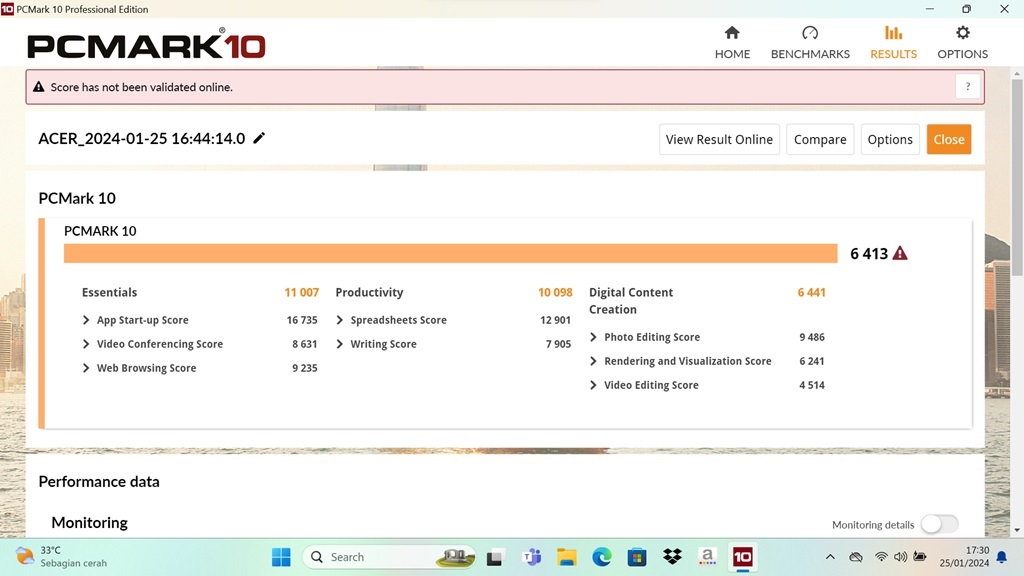Image resolution: width=1024 pixels, height=576 pixels.
Task: Close the result with the orange Close button
Action: click(949, 139)
